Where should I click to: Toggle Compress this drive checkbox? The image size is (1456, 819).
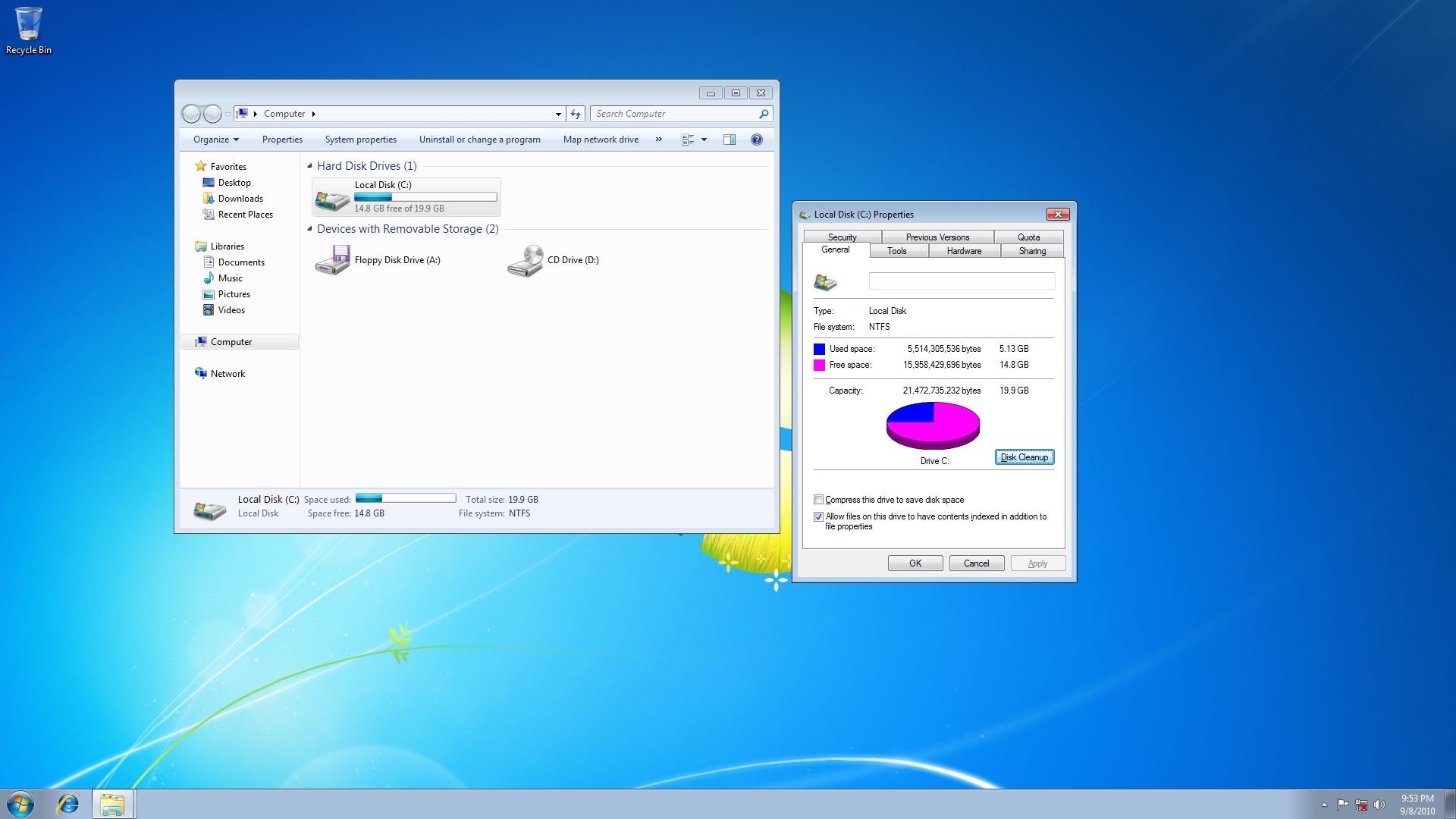tap(818, 500)
